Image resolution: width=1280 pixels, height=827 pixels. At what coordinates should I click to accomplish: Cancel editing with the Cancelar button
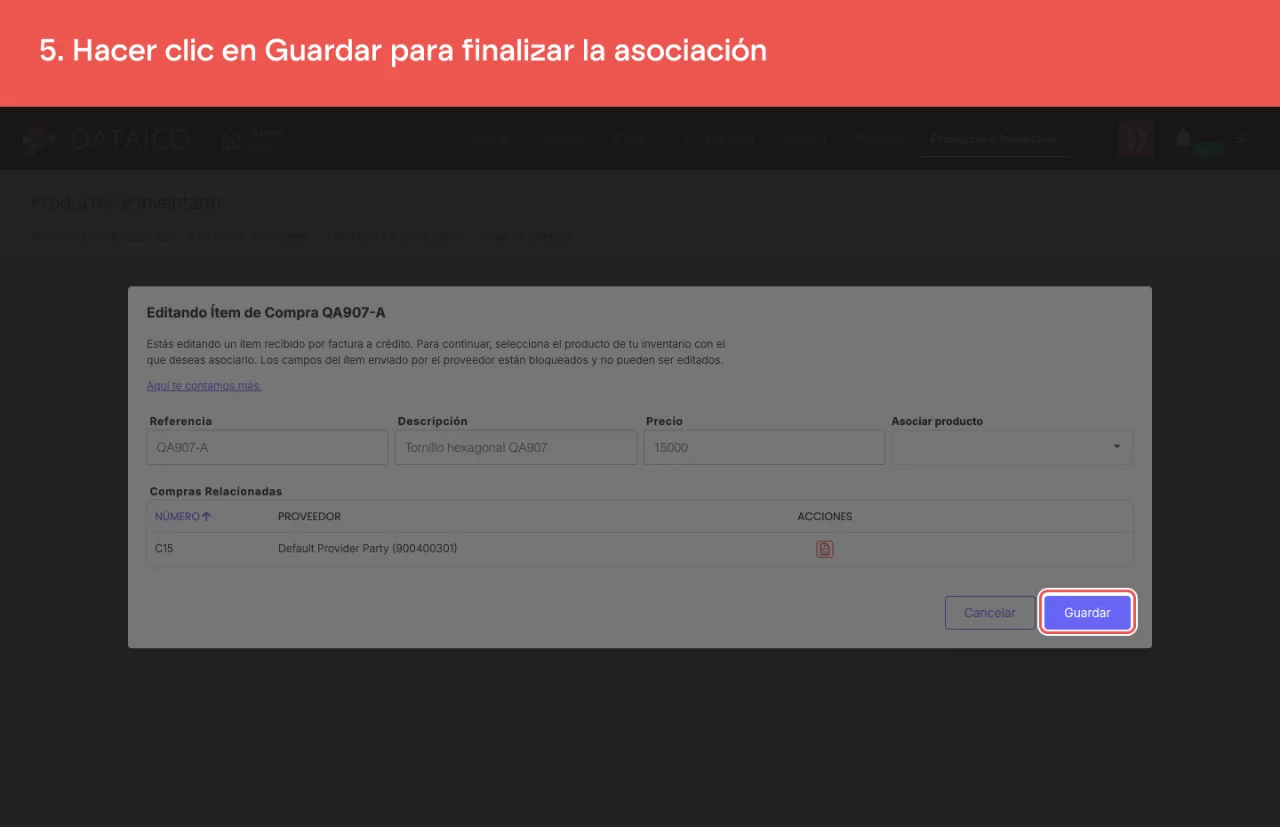989,613
